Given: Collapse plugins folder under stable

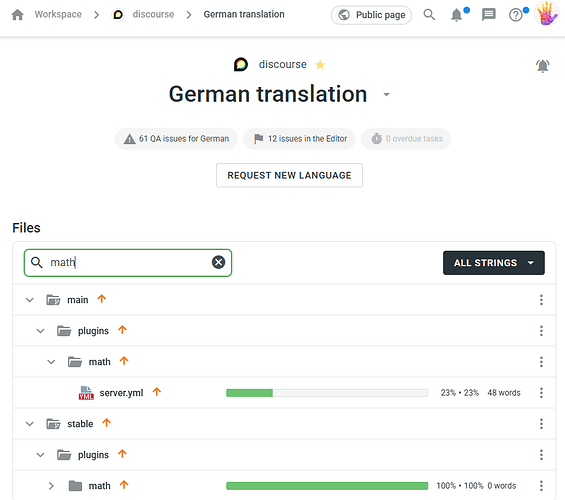Looking at the screenshot, I should 40,455.
